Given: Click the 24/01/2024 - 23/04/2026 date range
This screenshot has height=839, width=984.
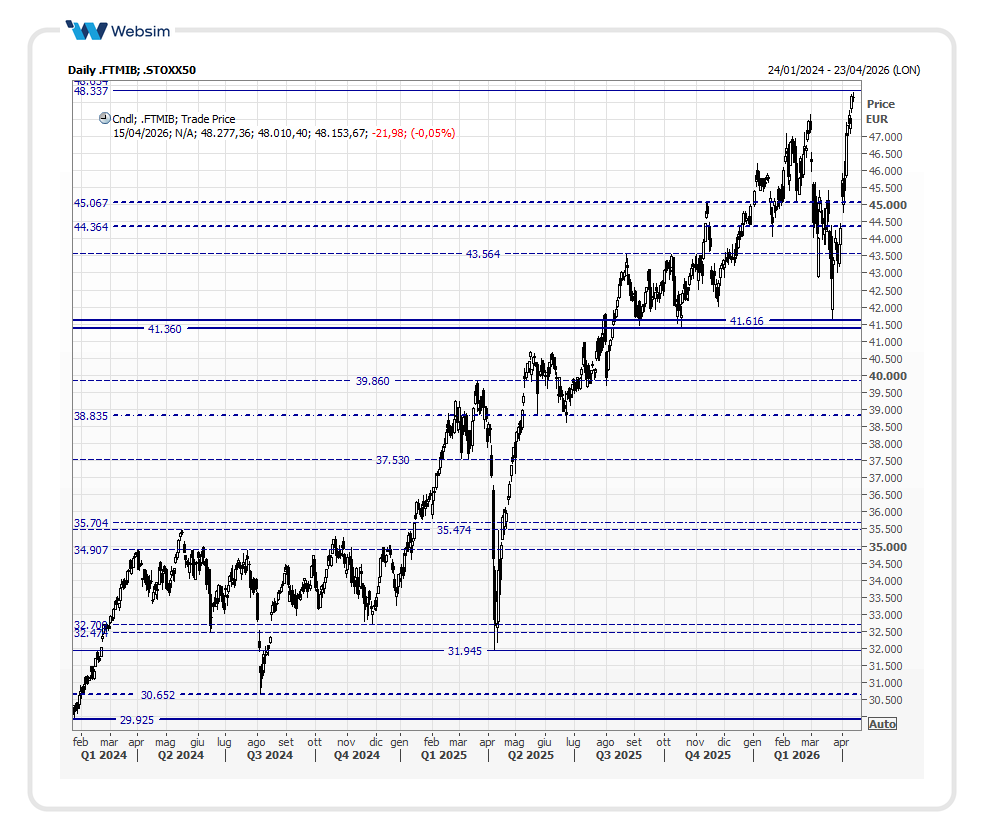Looking at the screenshot, I should [x=843, y=70].
